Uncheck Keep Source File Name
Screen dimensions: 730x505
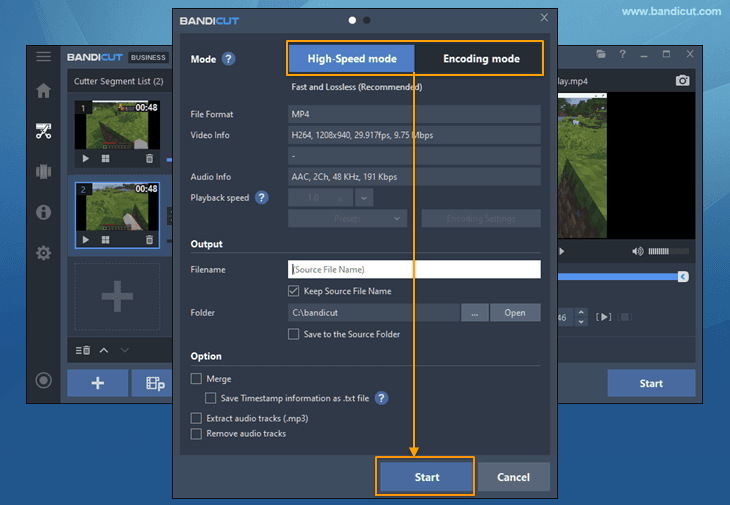click(293, 291)
